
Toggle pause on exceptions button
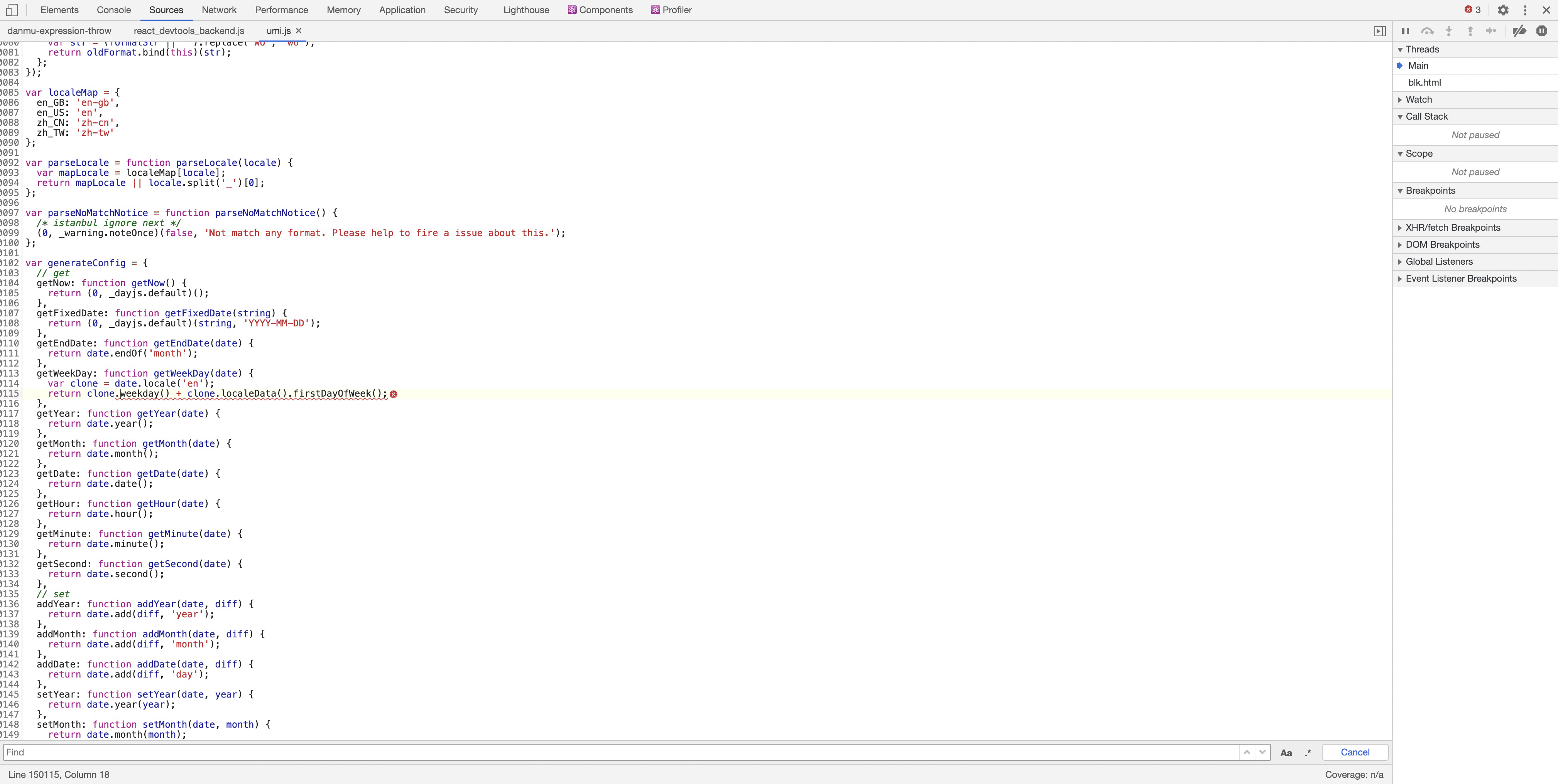point(1542,31)
